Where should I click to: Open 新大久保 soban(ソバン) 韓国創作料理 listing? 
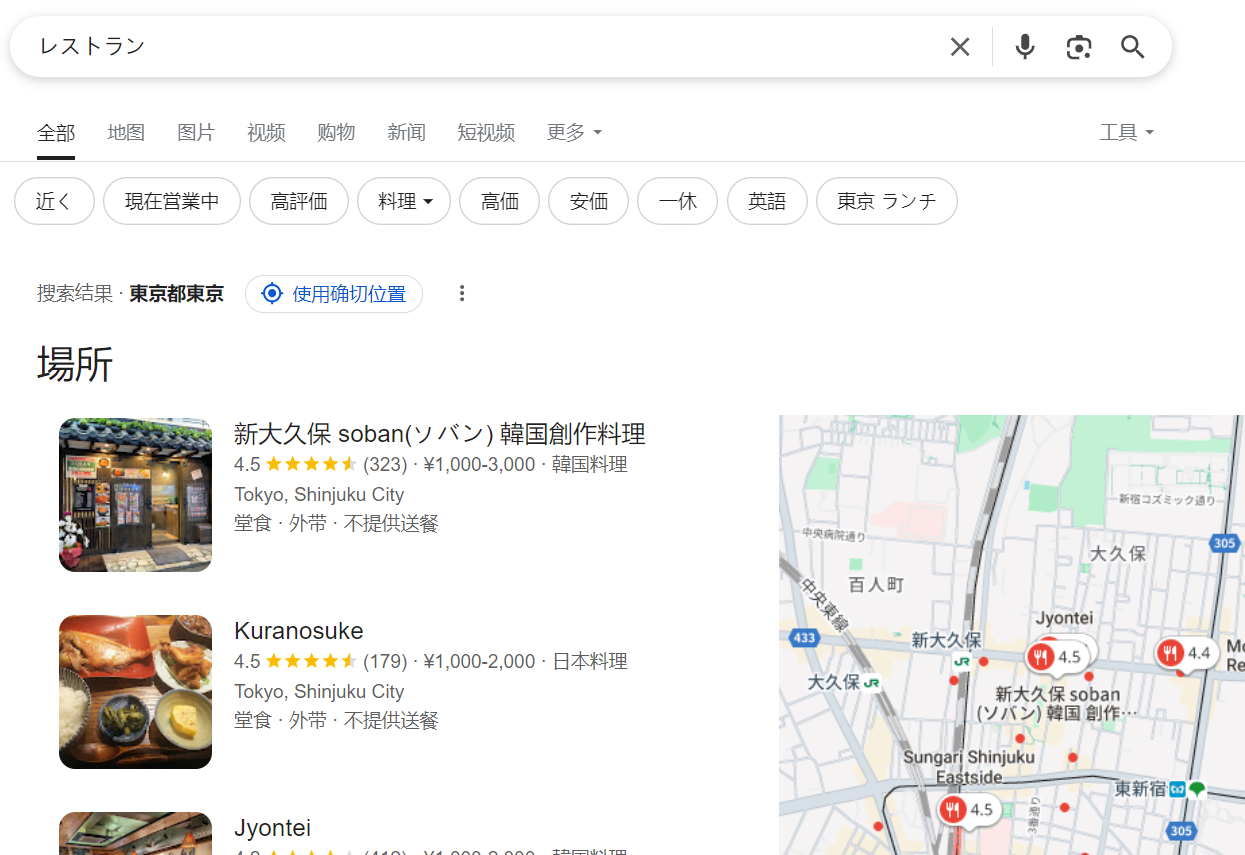(440, 433)
